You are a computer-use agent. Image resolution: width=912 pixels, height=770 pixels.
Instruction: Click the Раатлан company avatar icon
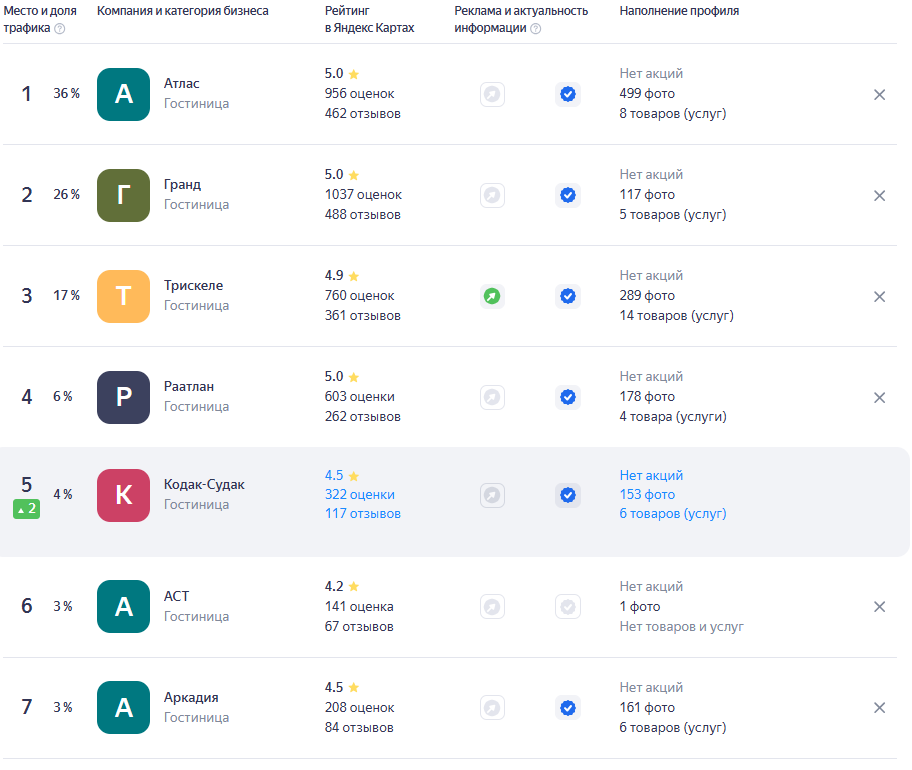coord(123,397)
